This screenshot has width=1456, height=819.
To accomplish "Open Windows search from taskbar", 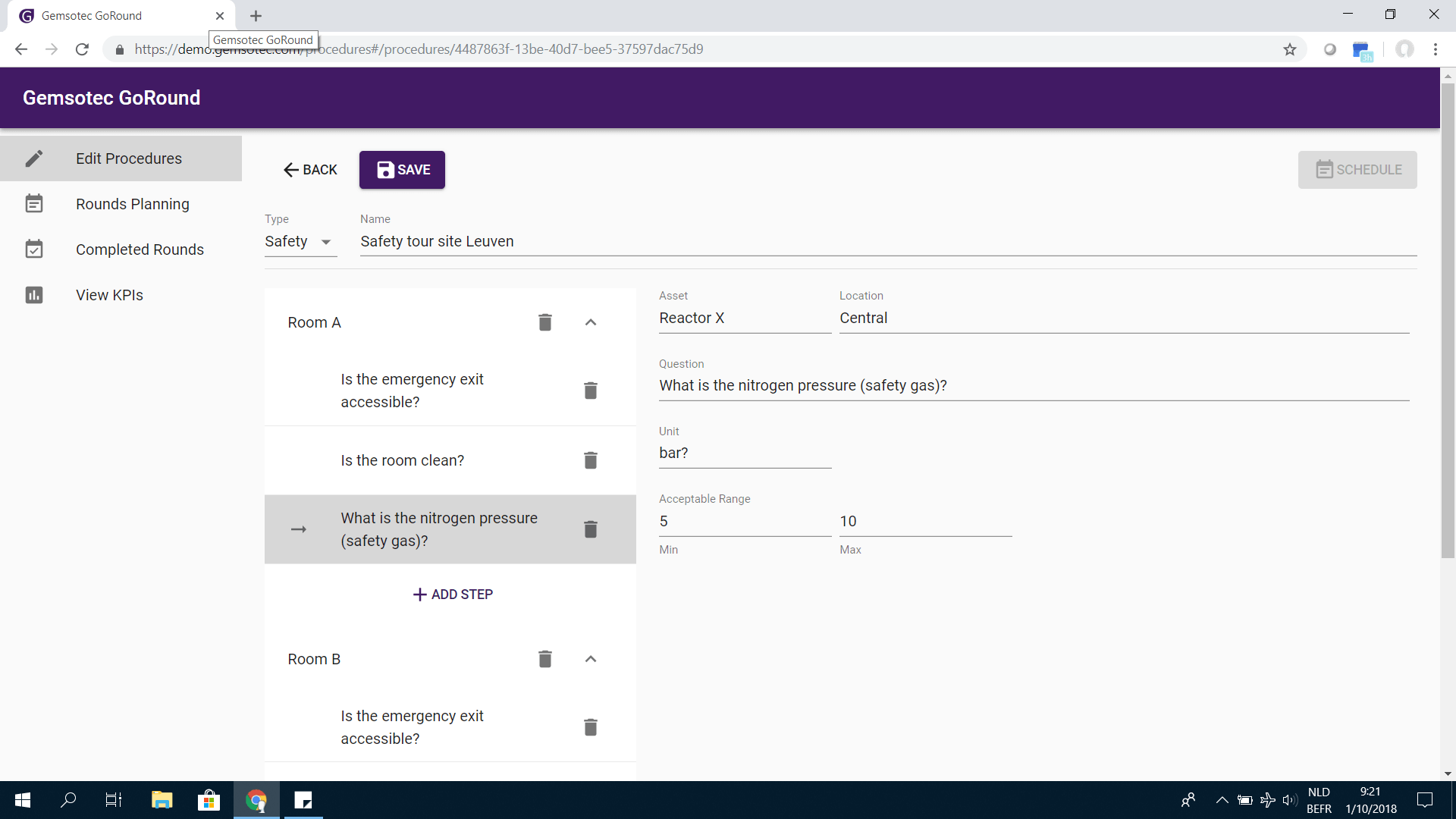I will tap(68, 800).
